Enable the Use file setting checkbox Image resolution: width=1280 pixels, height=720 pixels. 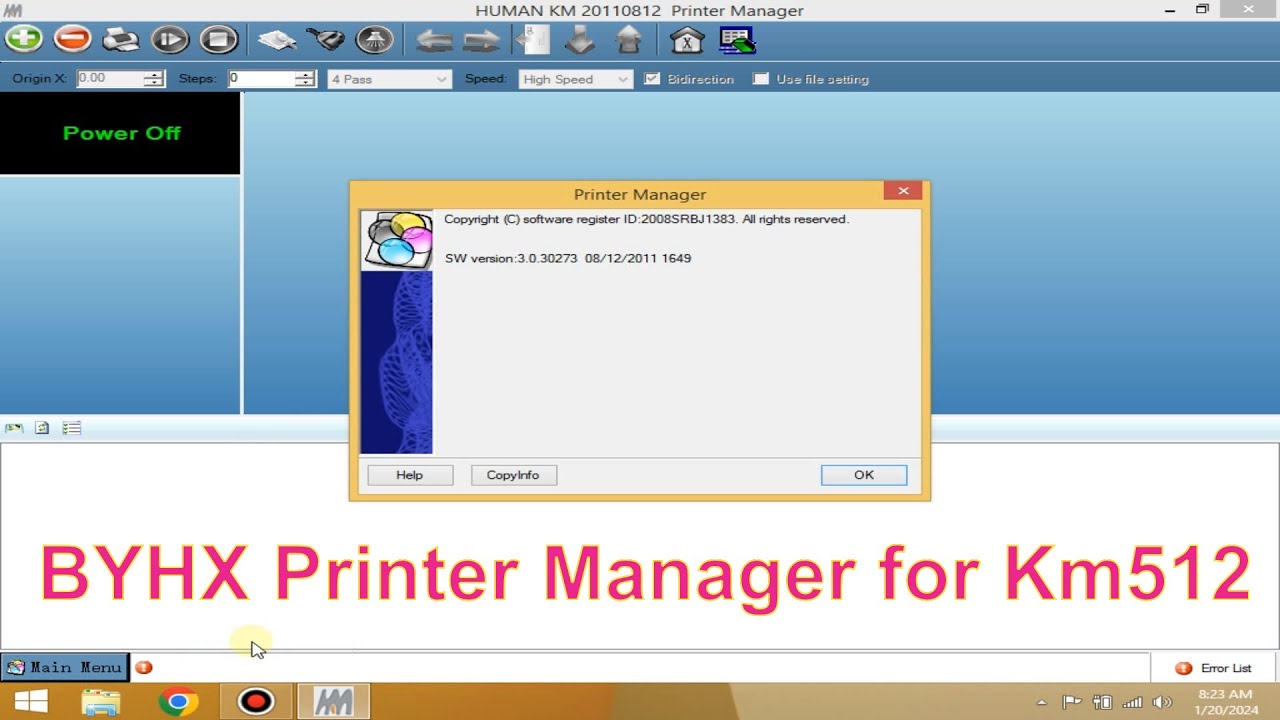click(x=761, y=79)
